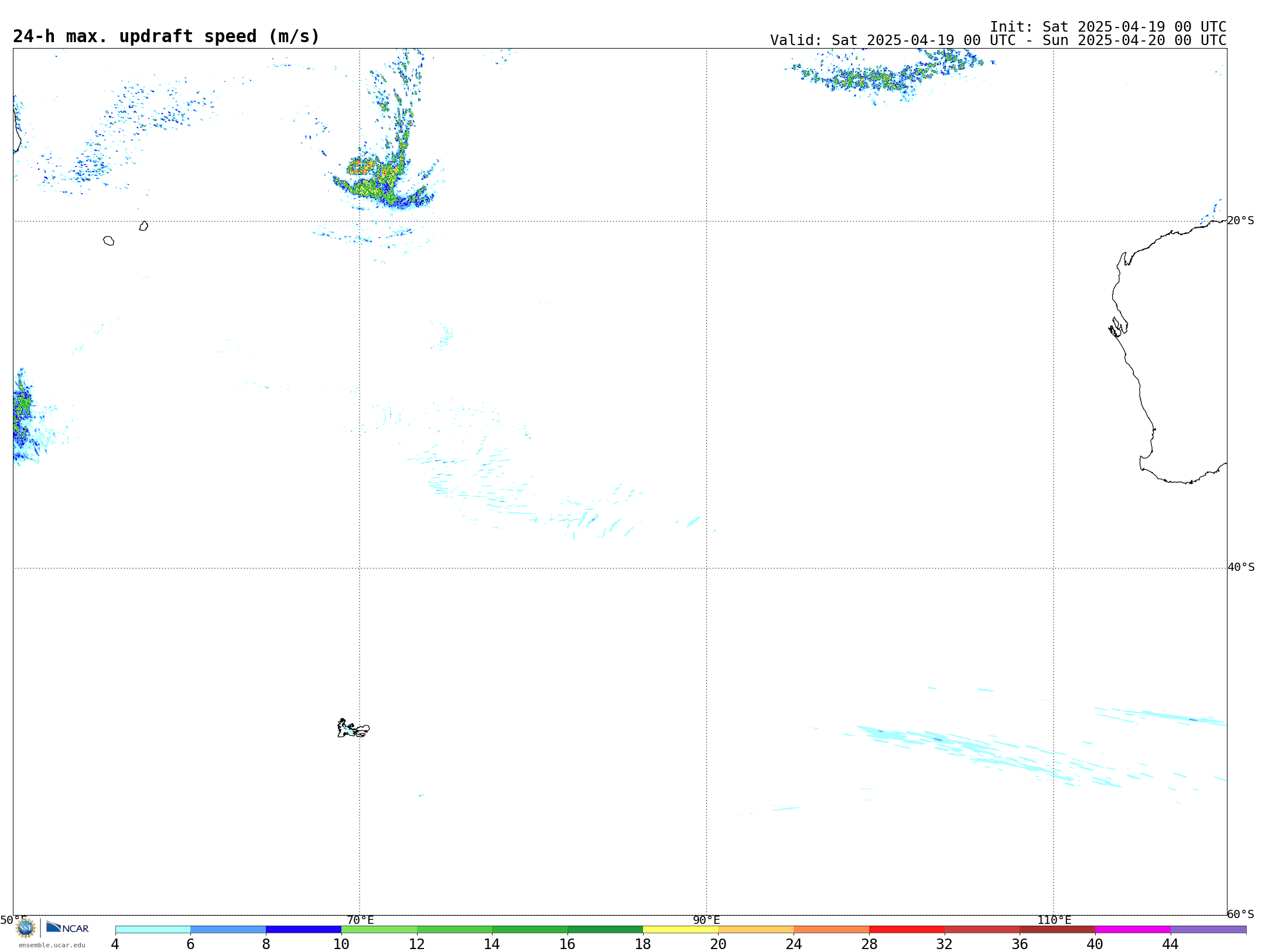The width and height of the screenshot is (1265, 952).
Task: Click the dark blue 8-10 color swatch
Action: click(x=303, y=930)
